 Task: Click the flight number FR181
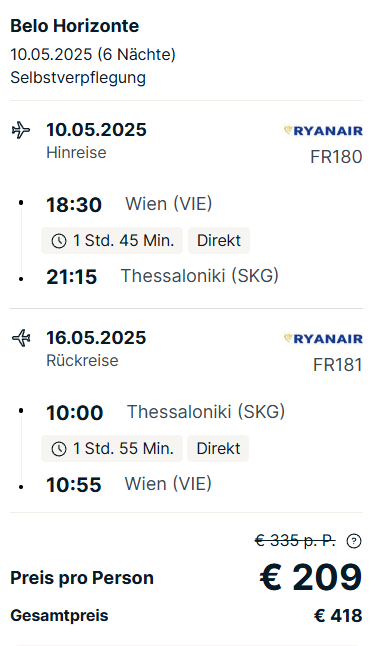point(338,365)
